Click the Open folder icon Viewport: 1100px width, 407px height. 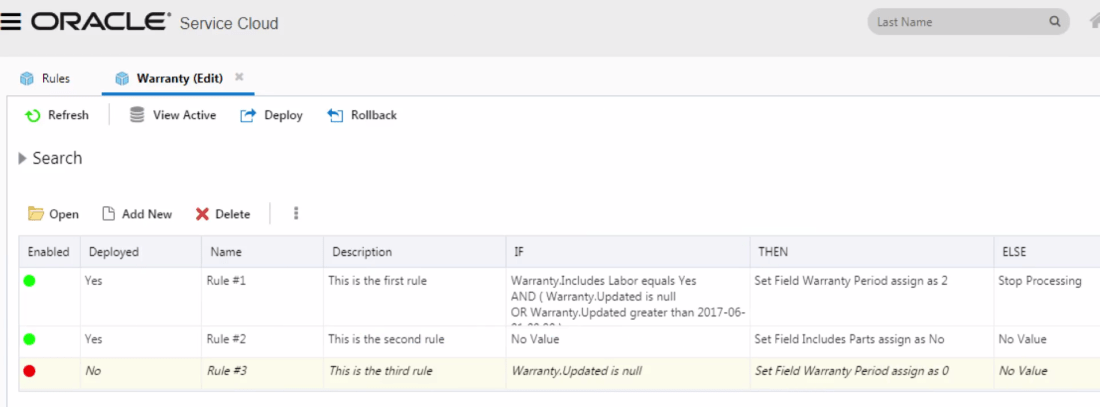click(36, 214)
